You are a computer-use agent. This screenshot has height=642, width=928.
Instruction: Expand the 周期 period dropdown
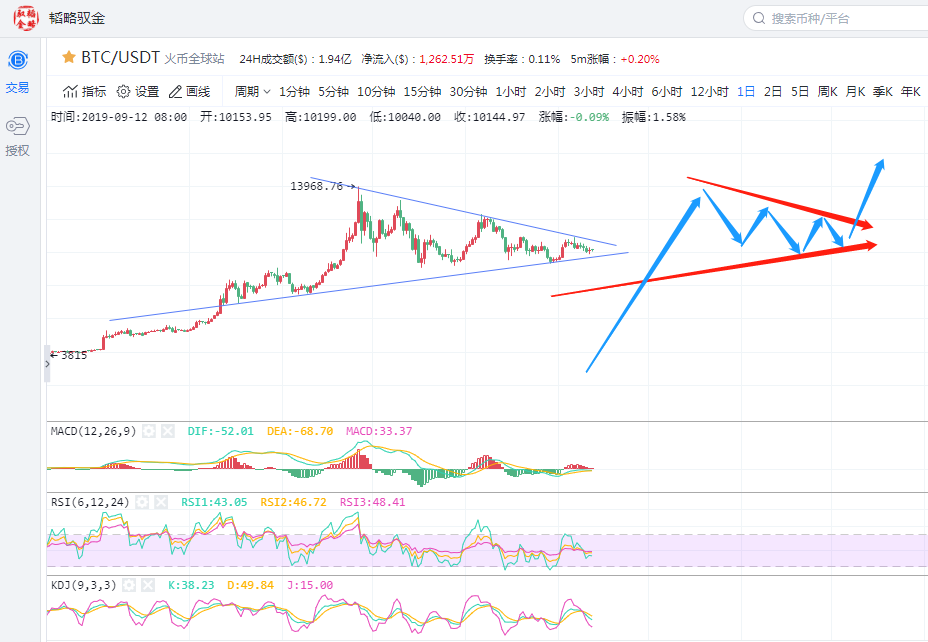pyautogui.click(x=252, y=92)
